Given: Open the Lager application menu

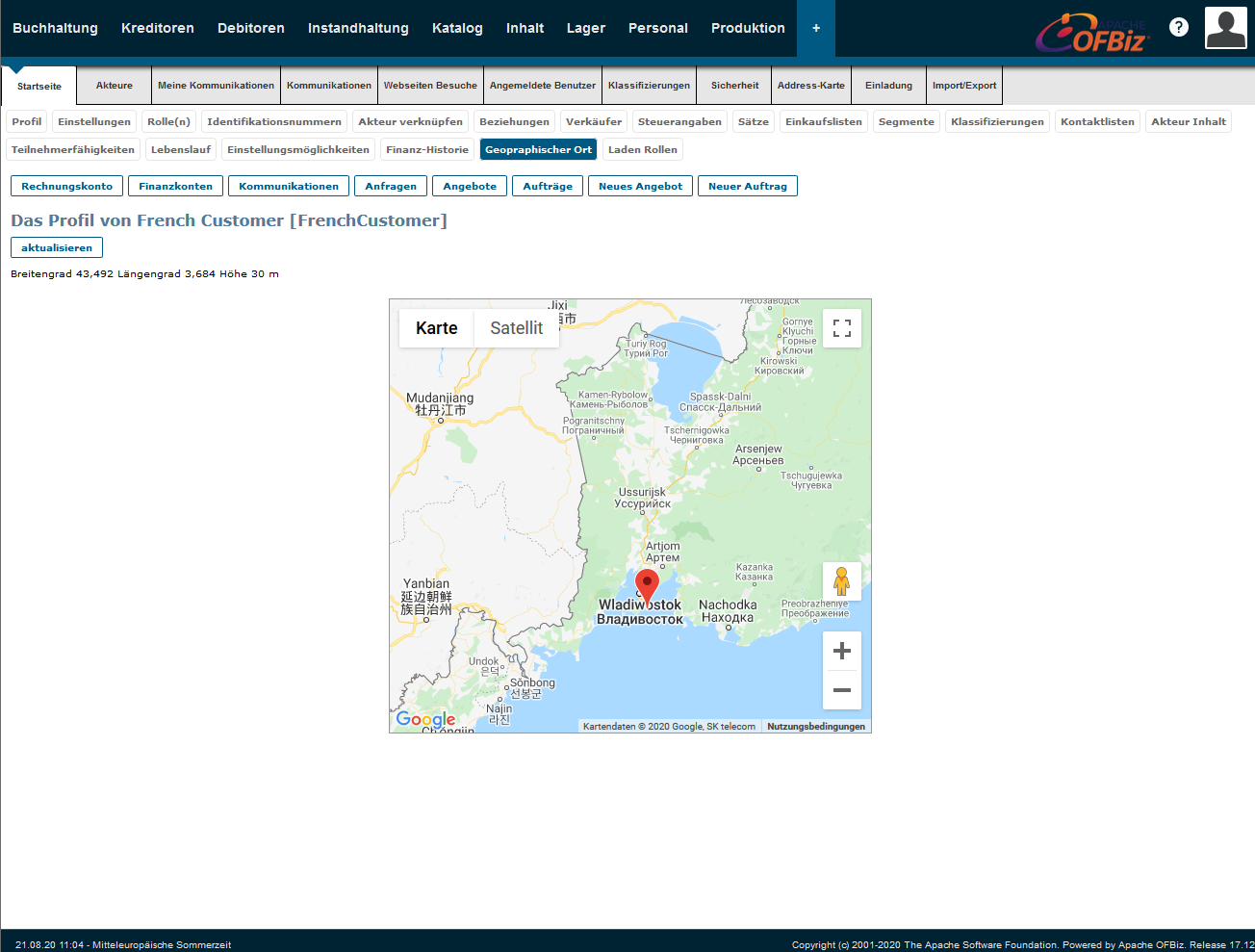Looking at the screenshot, I should 586,28.
